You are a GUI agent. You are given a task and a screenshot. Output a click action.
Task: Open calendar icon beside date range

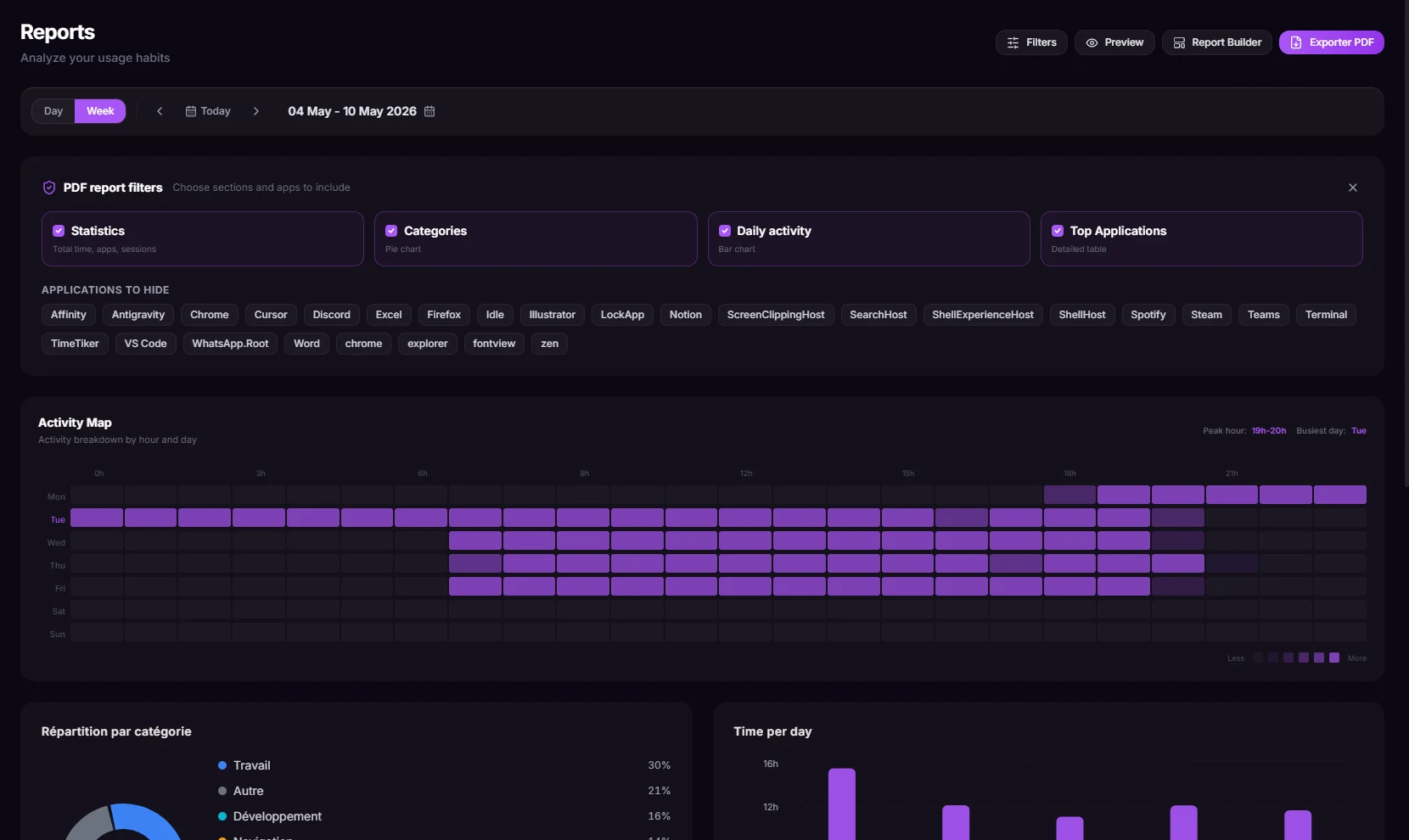coord(429,111)
